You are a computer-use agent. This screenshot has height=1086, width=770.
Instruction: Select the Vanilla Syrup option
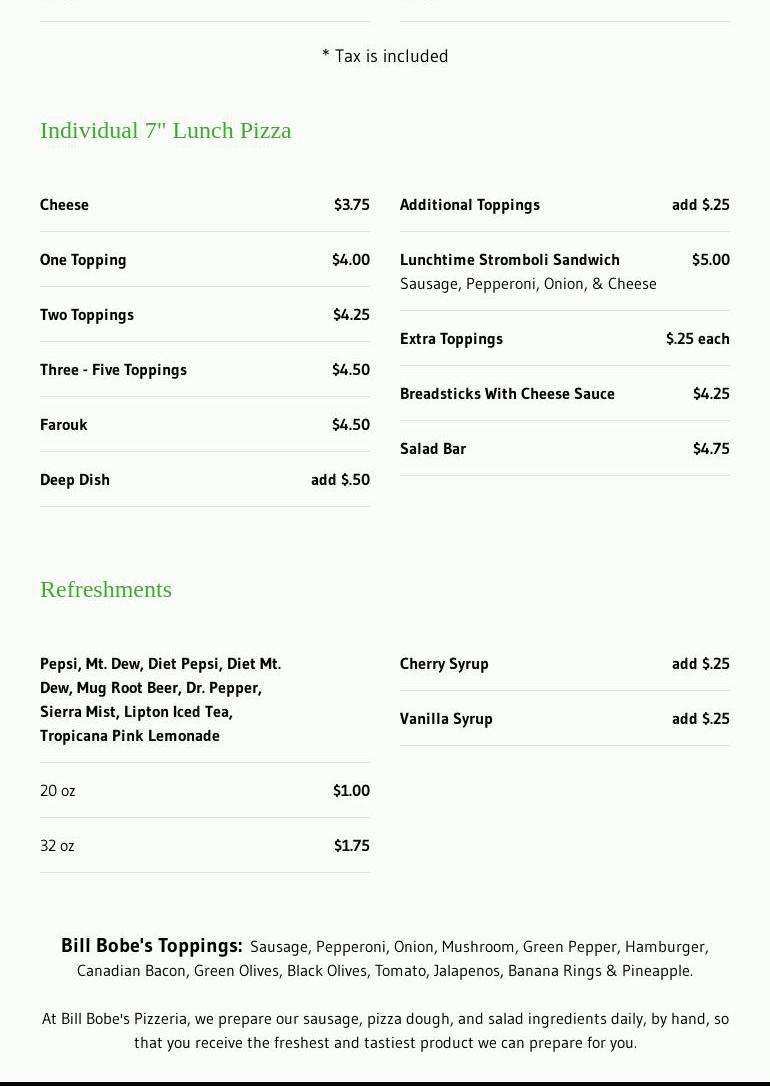tap(446, 719)
